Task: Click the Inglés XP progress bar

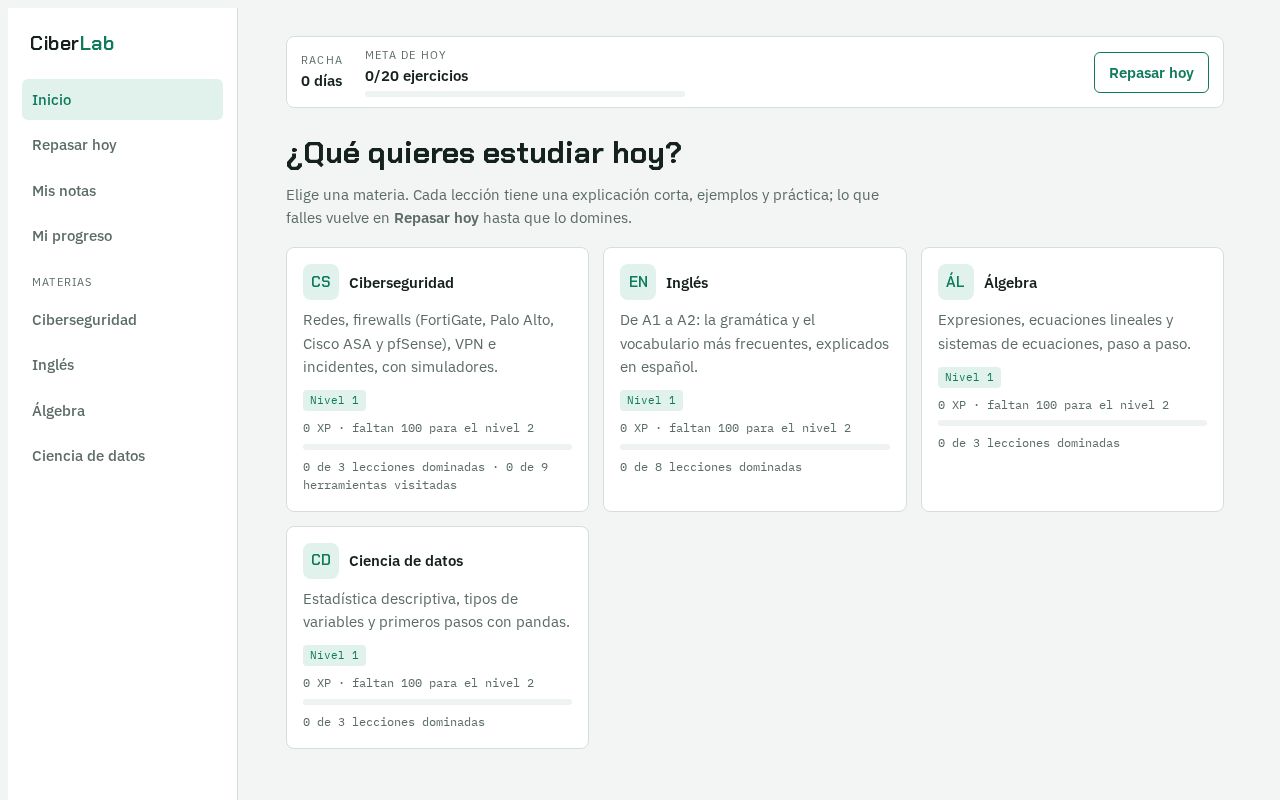Action: click(755, 447)
